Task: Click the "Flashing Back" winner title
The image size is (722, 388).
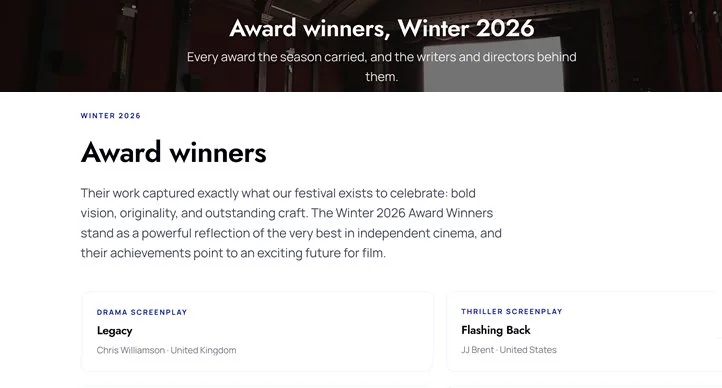Action: [x=496, y=330]
